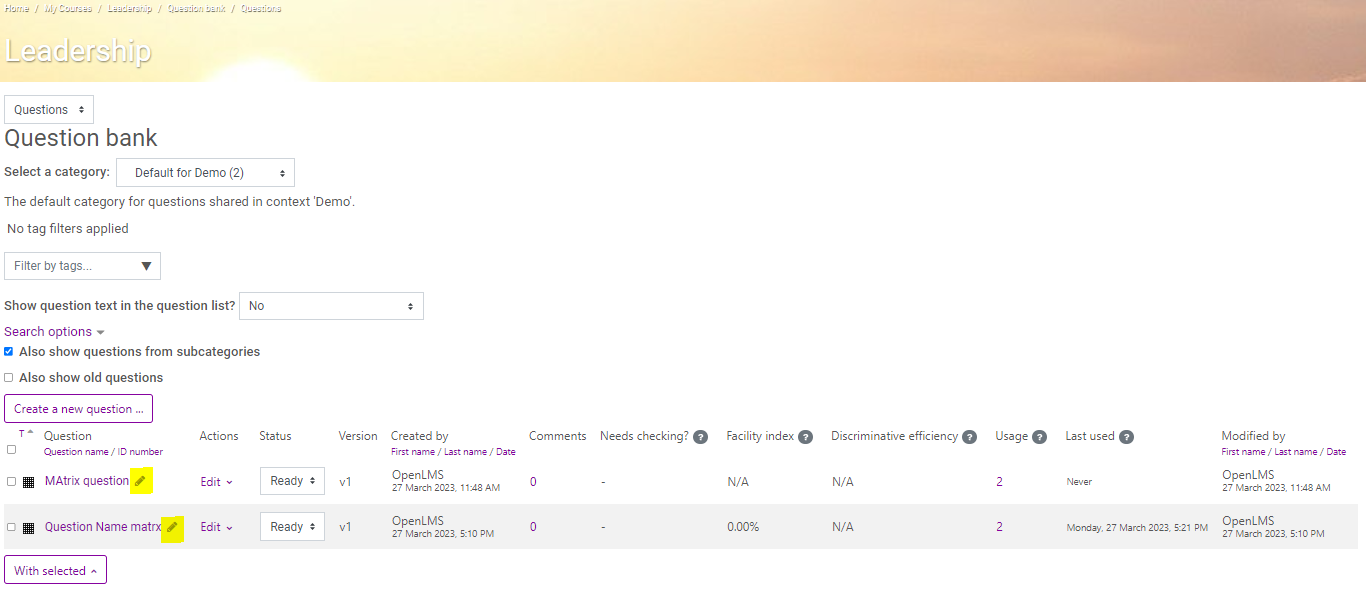Open help icon for Needs checking column
This screenshot has height=597, width=1366.
coord(700,437)
